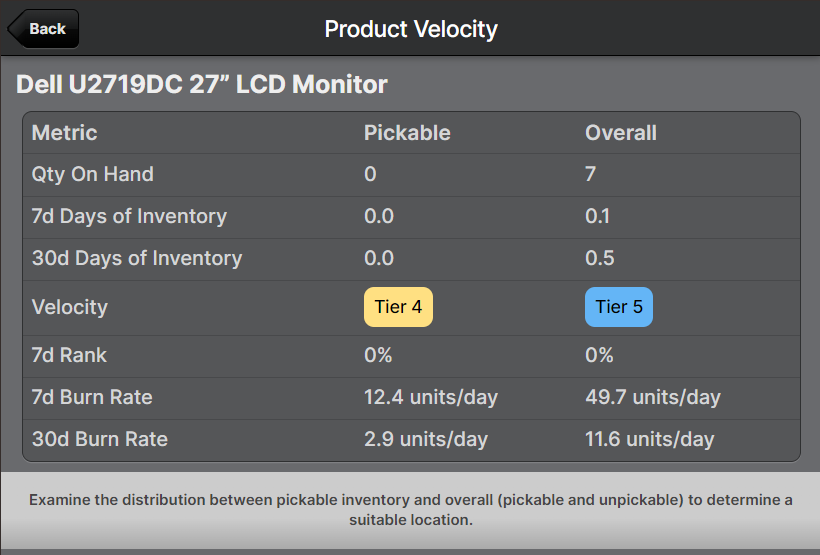Viewport: 820px width, 555px height.
Task: Select the Pickable column header
Action: point(407,133)
